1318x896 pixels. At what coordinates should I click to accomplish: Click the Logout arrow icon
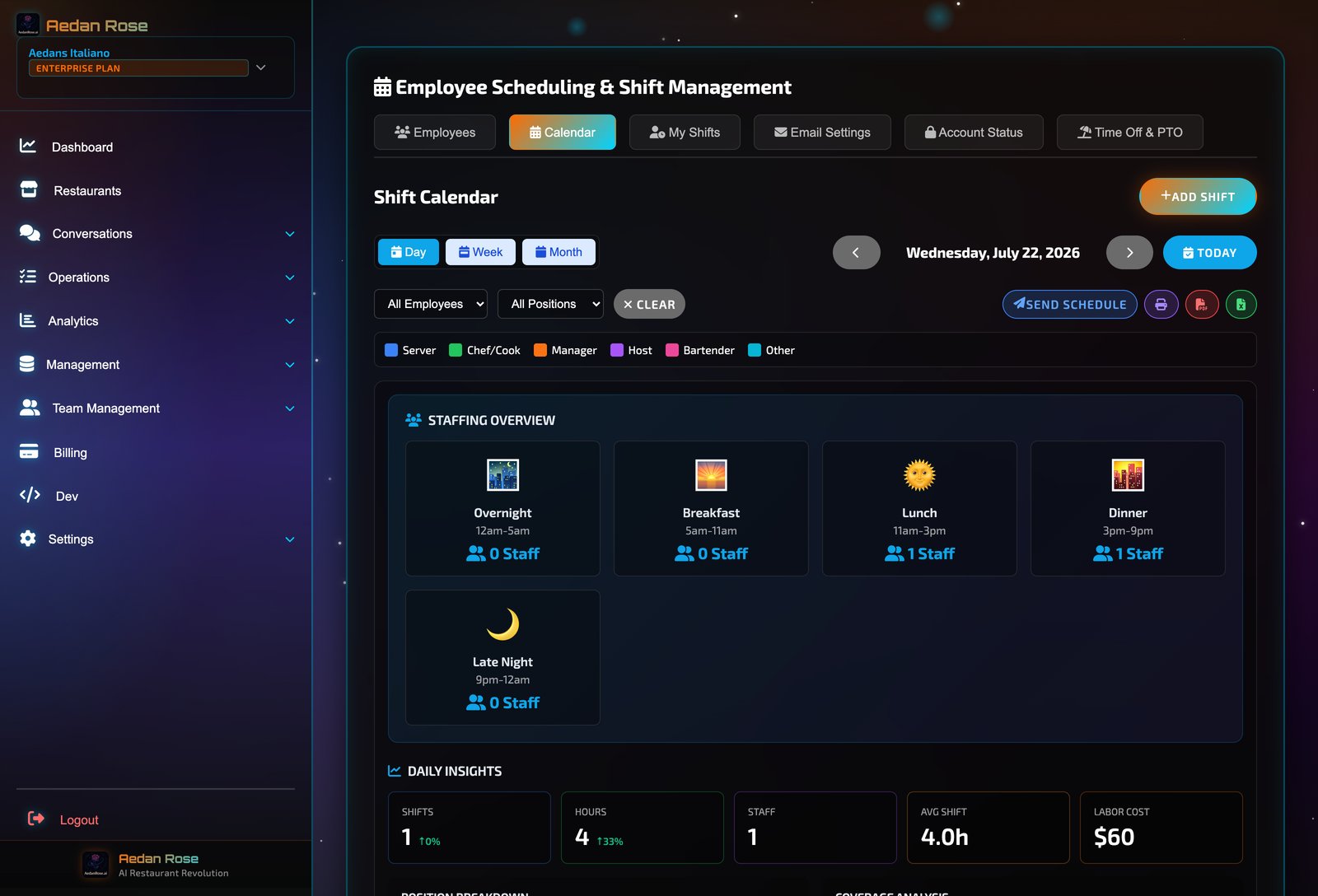(36, 819)
